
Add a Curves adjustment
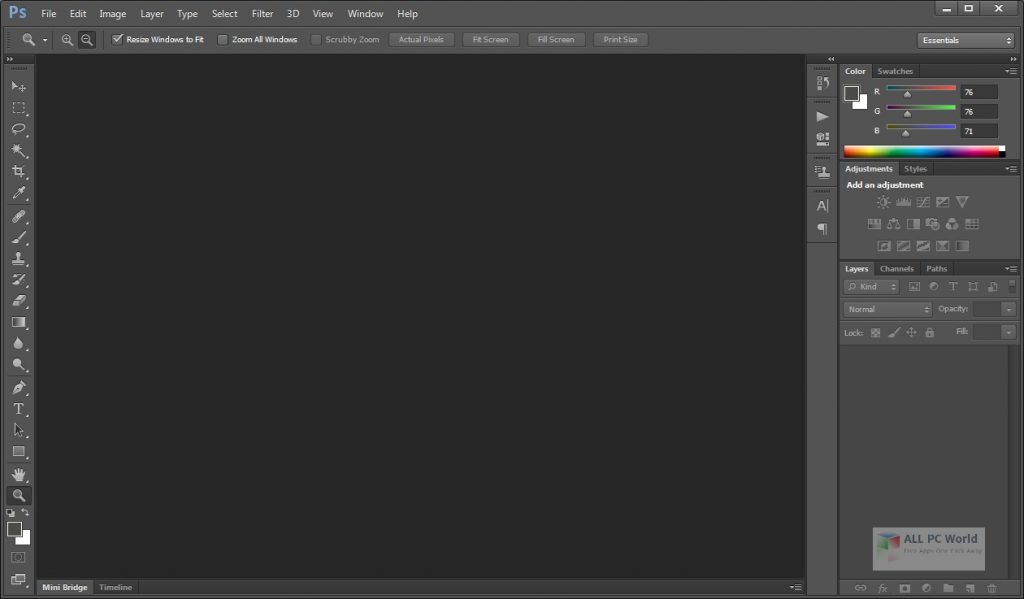tap(923, 202)
